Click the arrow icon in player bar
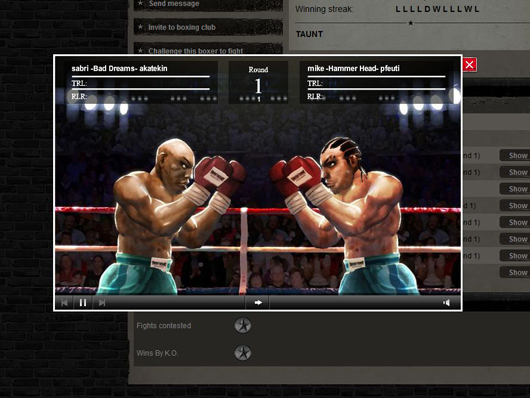The image size is (530, 398). point(258,303)
